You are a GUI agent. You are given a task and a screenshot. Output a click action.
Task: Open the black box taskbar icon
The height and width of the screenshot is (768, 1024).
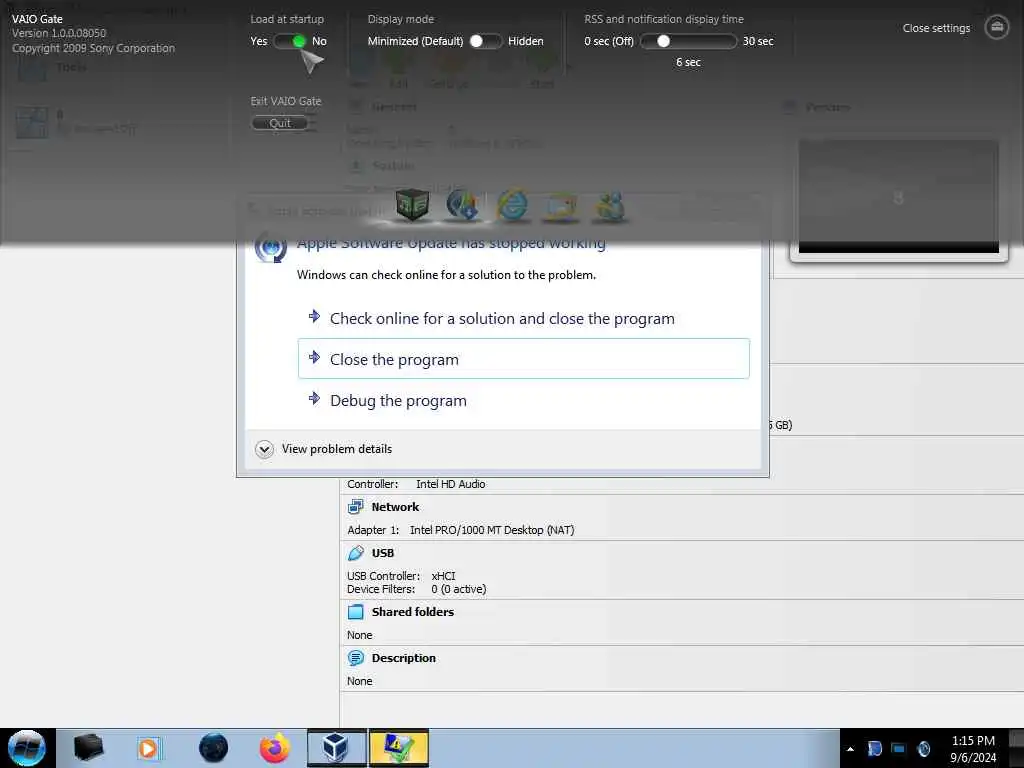tap(88, 748)
